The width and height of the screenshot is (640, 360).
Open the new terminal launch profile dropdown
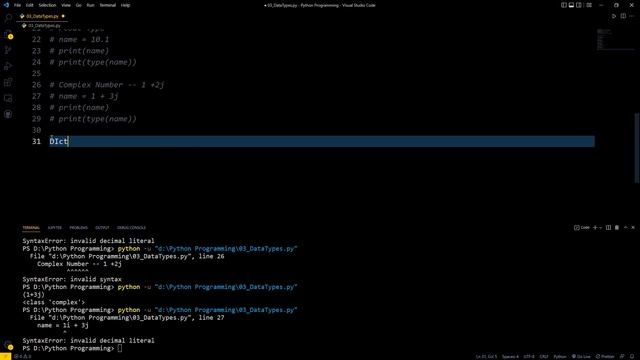click(x=600, y=228)
